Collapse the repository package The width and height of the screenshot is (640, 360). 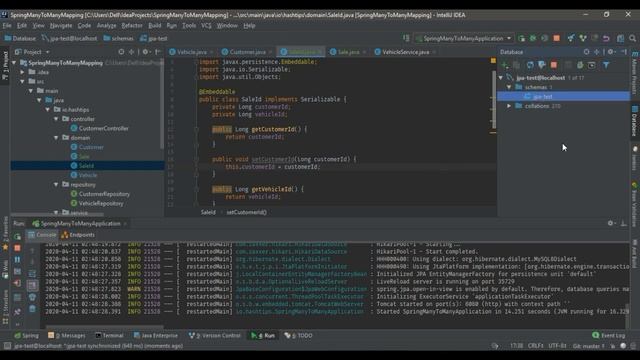click(56, 184)
